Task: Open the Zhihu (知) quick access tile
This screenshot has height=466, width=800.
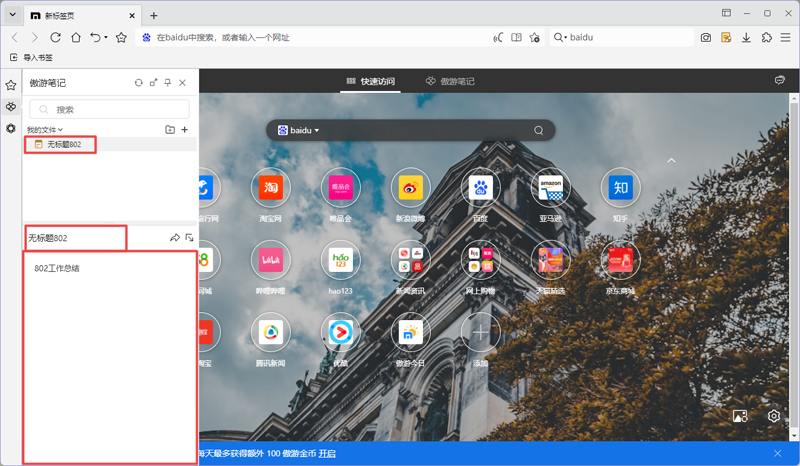Action: point(620,187)
